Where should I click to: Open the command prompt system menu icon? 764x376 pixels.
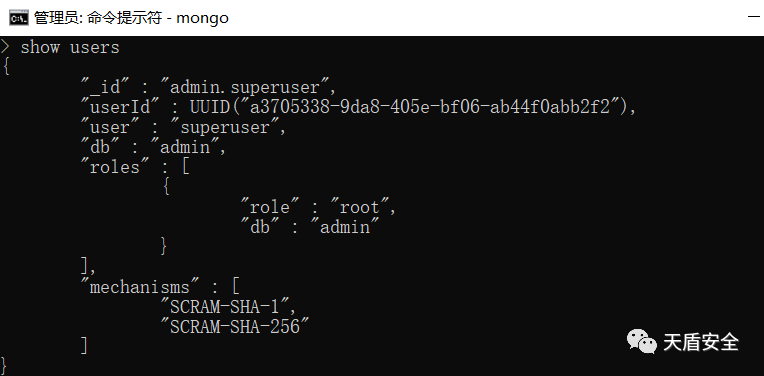19,19
